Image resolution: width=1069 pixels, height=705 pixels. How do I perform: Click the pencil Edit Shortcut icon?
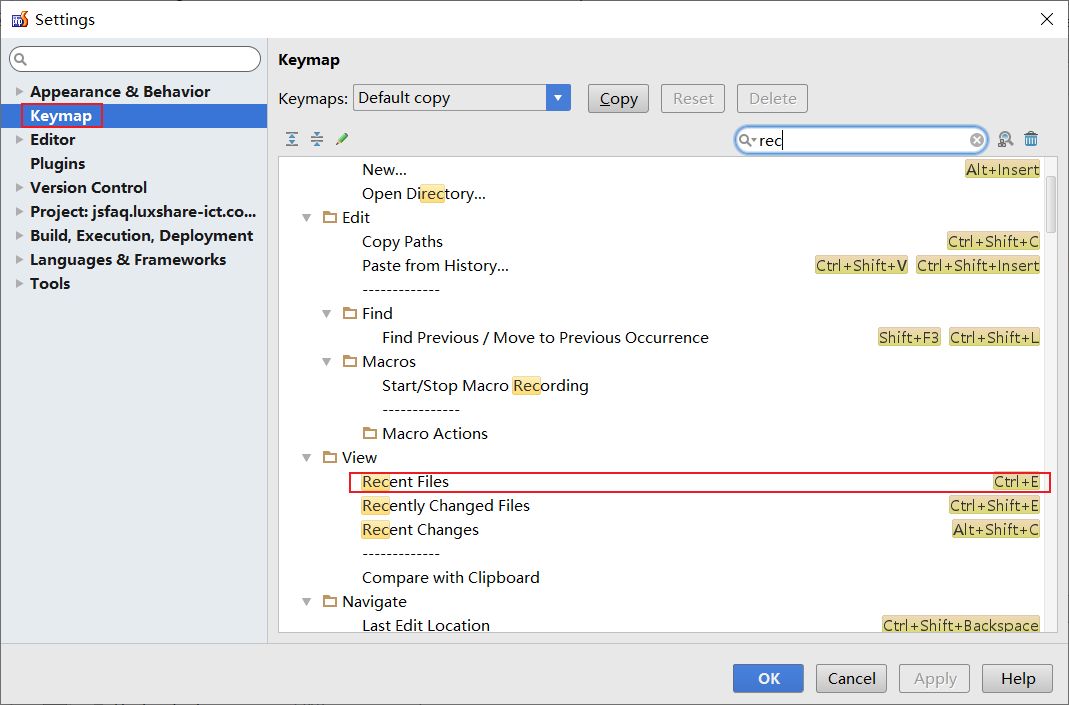(342, 139)
